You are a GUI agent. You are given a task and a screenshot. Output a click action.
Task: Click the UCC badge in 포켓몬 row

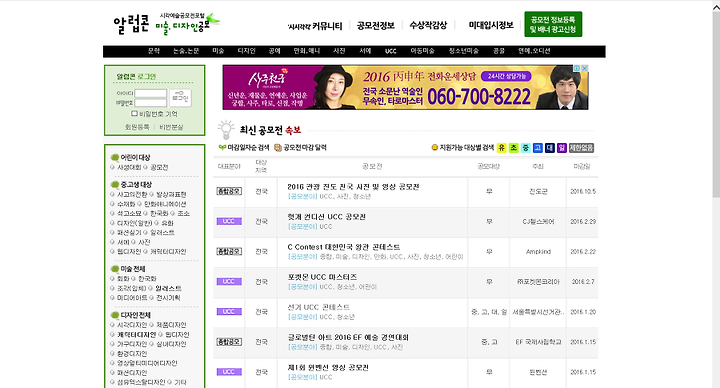click(229, 281)
